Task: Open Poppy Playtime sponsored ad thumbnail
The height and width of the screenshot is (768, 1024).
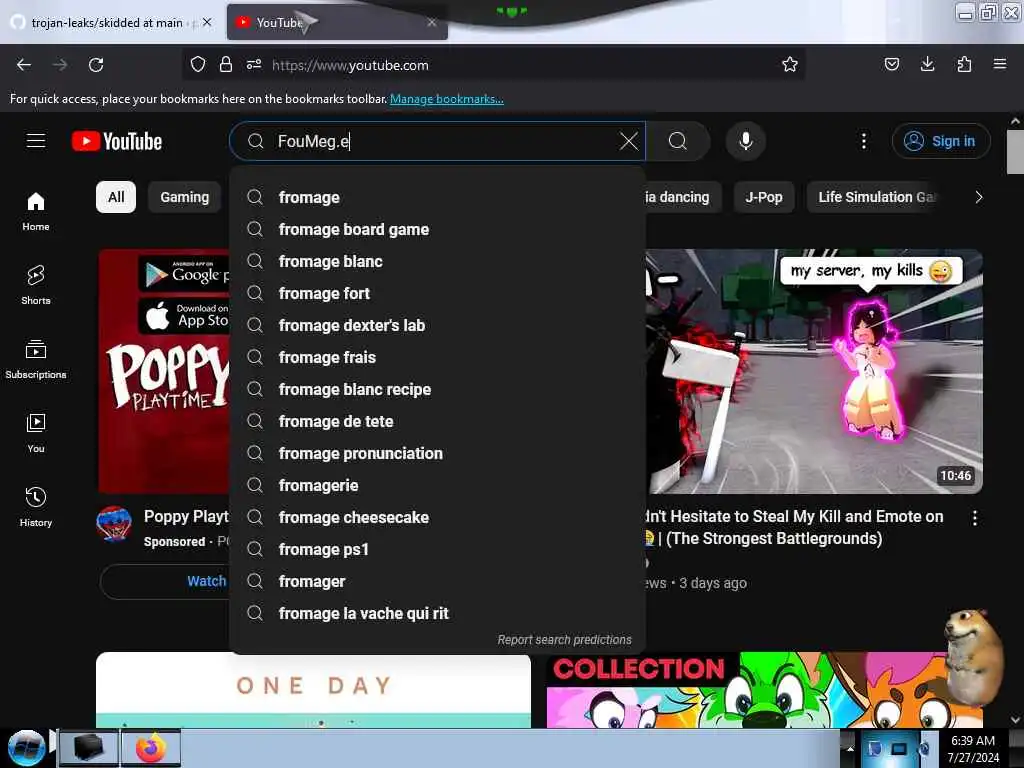Action: [x=164, y=371]
